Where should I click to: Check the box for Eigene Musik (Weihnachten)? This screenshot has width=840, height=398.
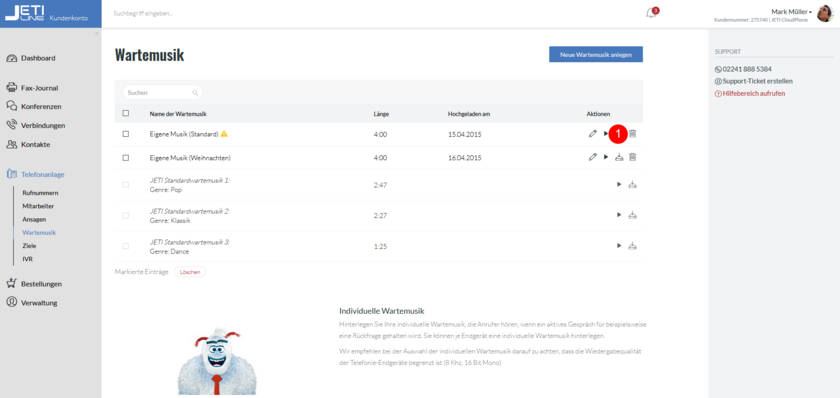click(126, 157)
